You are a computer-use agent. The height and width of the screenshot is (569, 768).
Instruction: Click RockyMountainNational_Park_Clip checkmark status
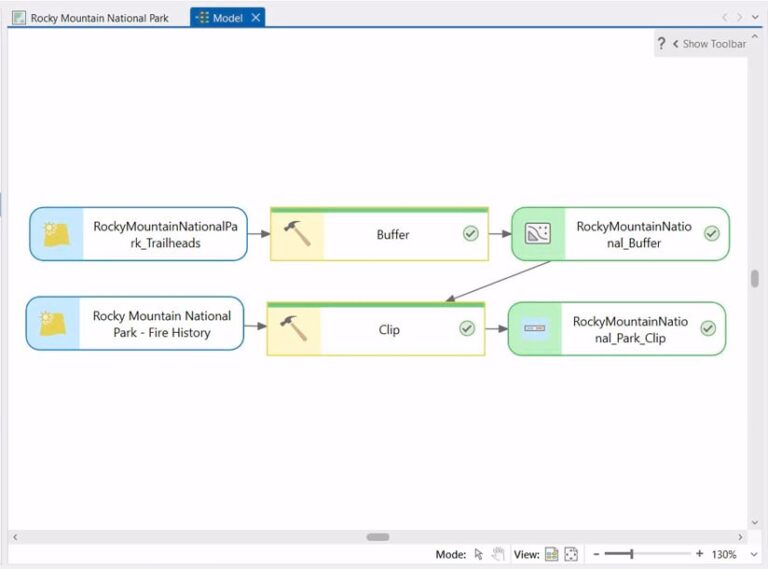(x=708, y=329)
